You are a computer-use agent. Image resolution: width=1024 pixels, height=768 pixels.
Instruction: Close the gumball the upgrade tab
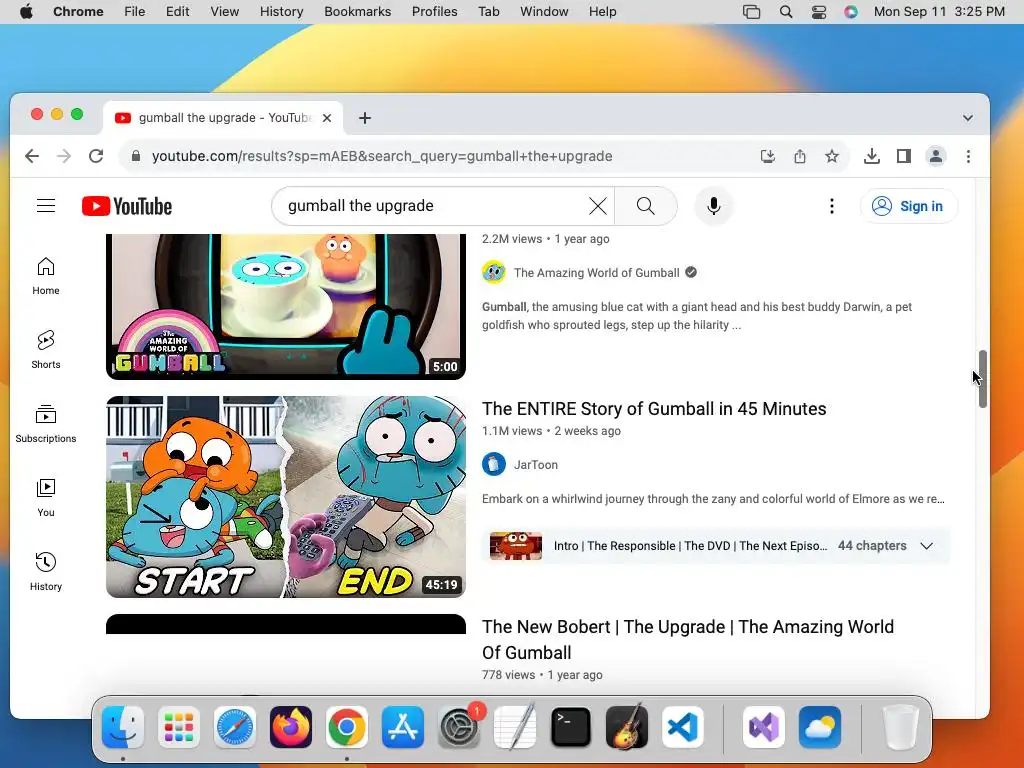(x=327, y=118)
